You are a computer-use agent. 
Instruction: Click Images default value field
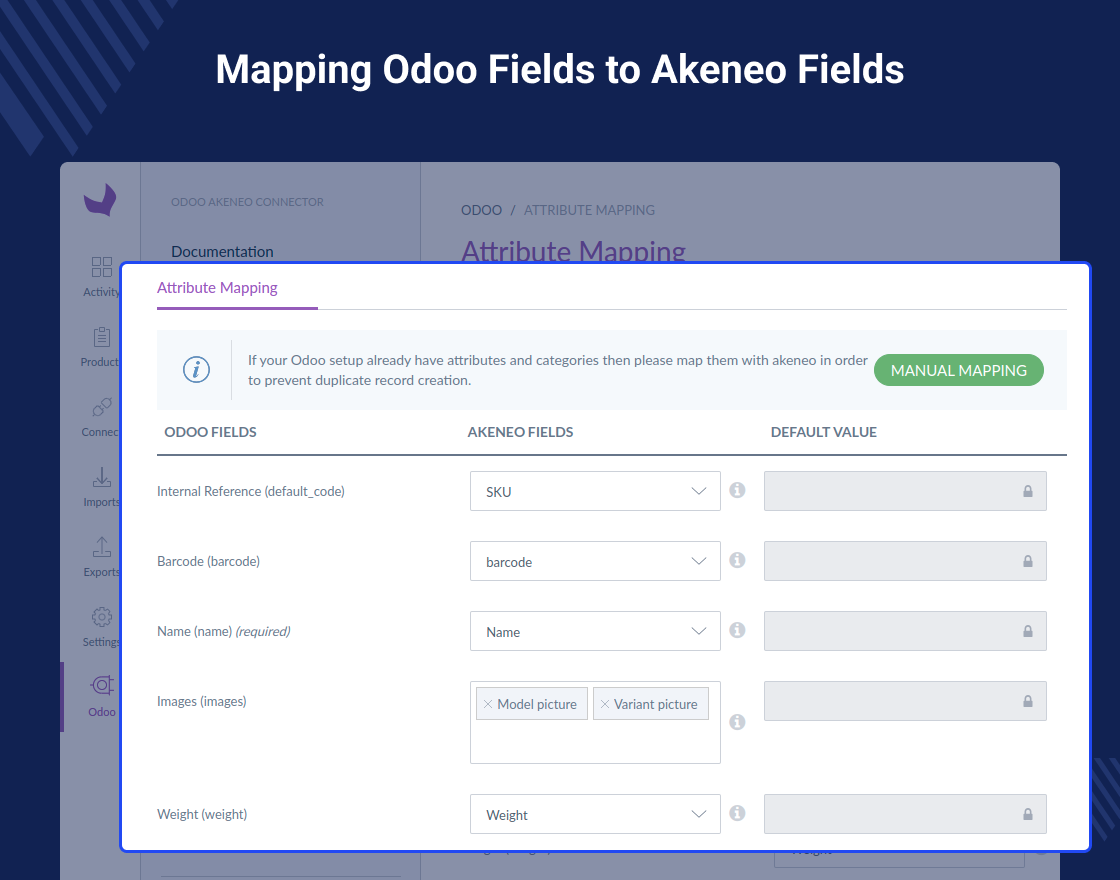point(905,701)
